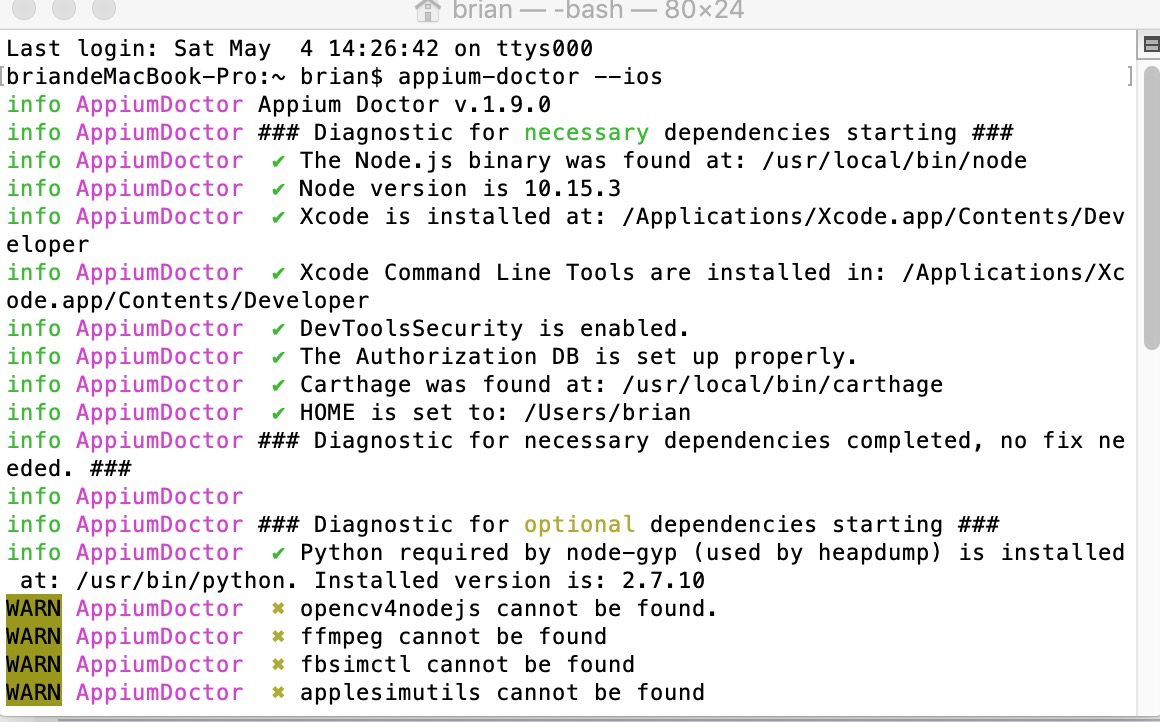Click the green checkmark on the Node.js binary line
This screenshot has width=1160, height=722.
[277, 160]
